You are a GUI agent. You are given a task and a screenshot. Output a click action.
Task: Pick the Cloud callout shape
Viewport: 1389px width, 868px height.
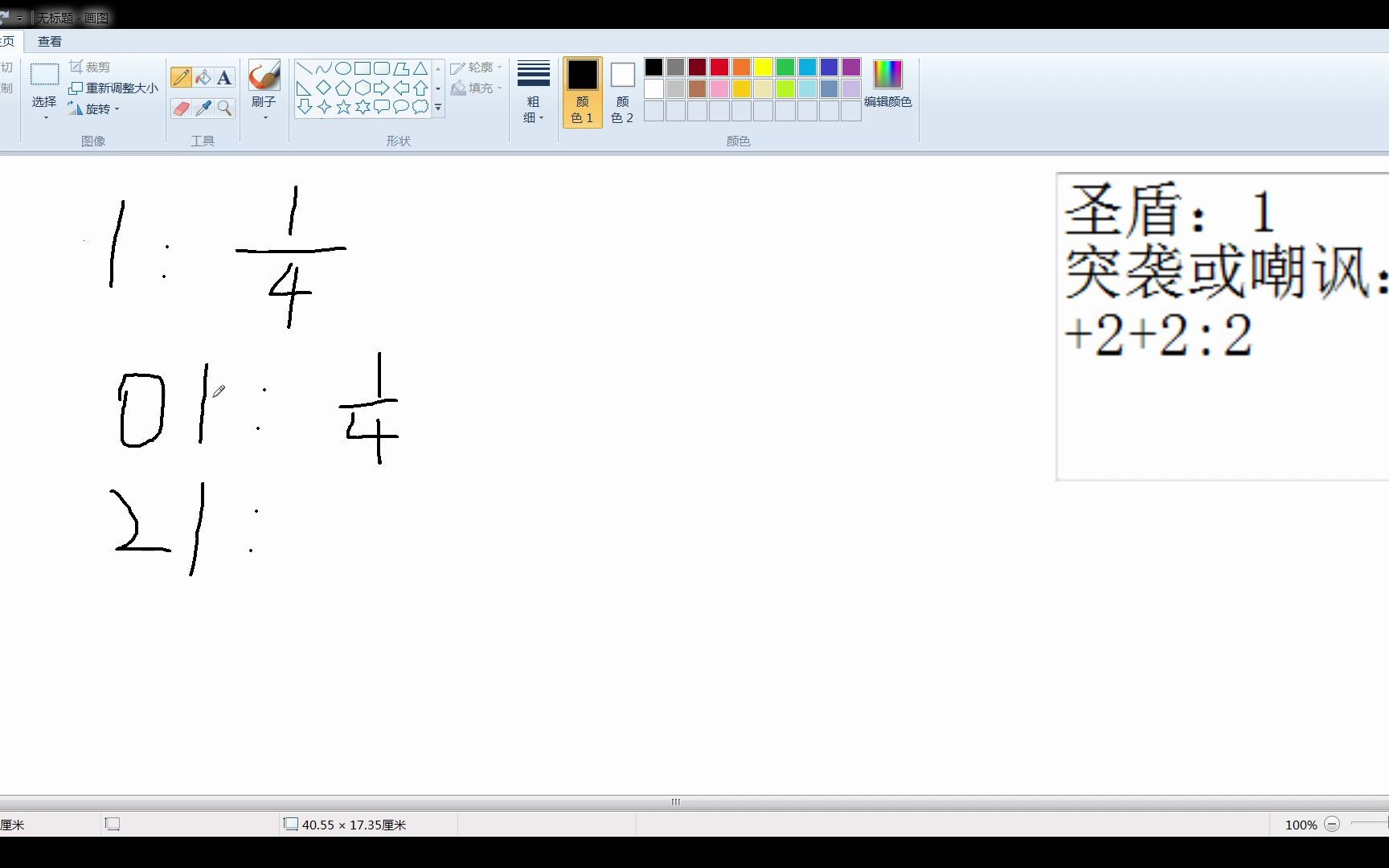[420, 107]
